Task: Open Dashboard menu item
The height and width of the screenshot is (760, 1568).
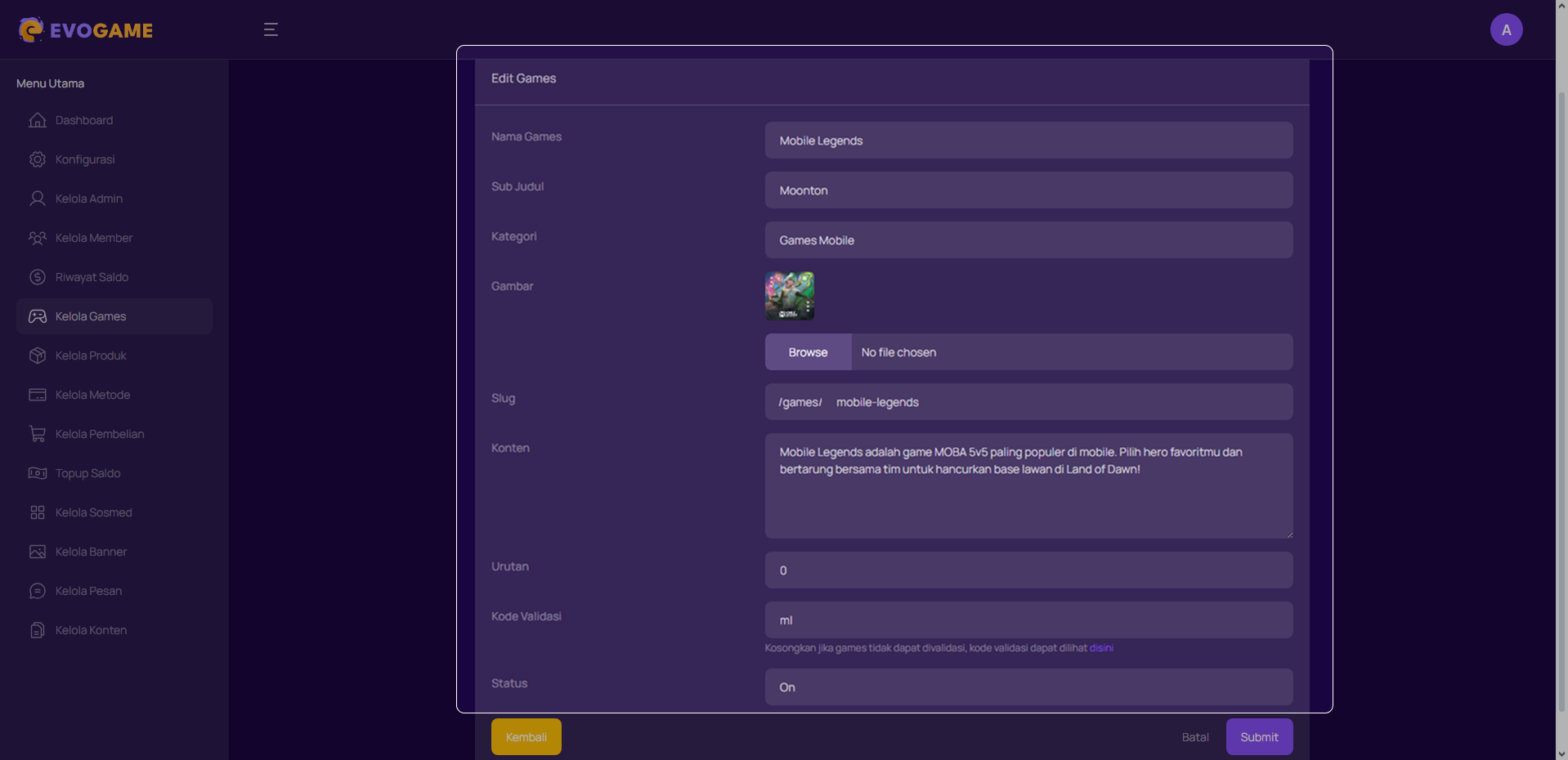Action: [x=114, y=120]
